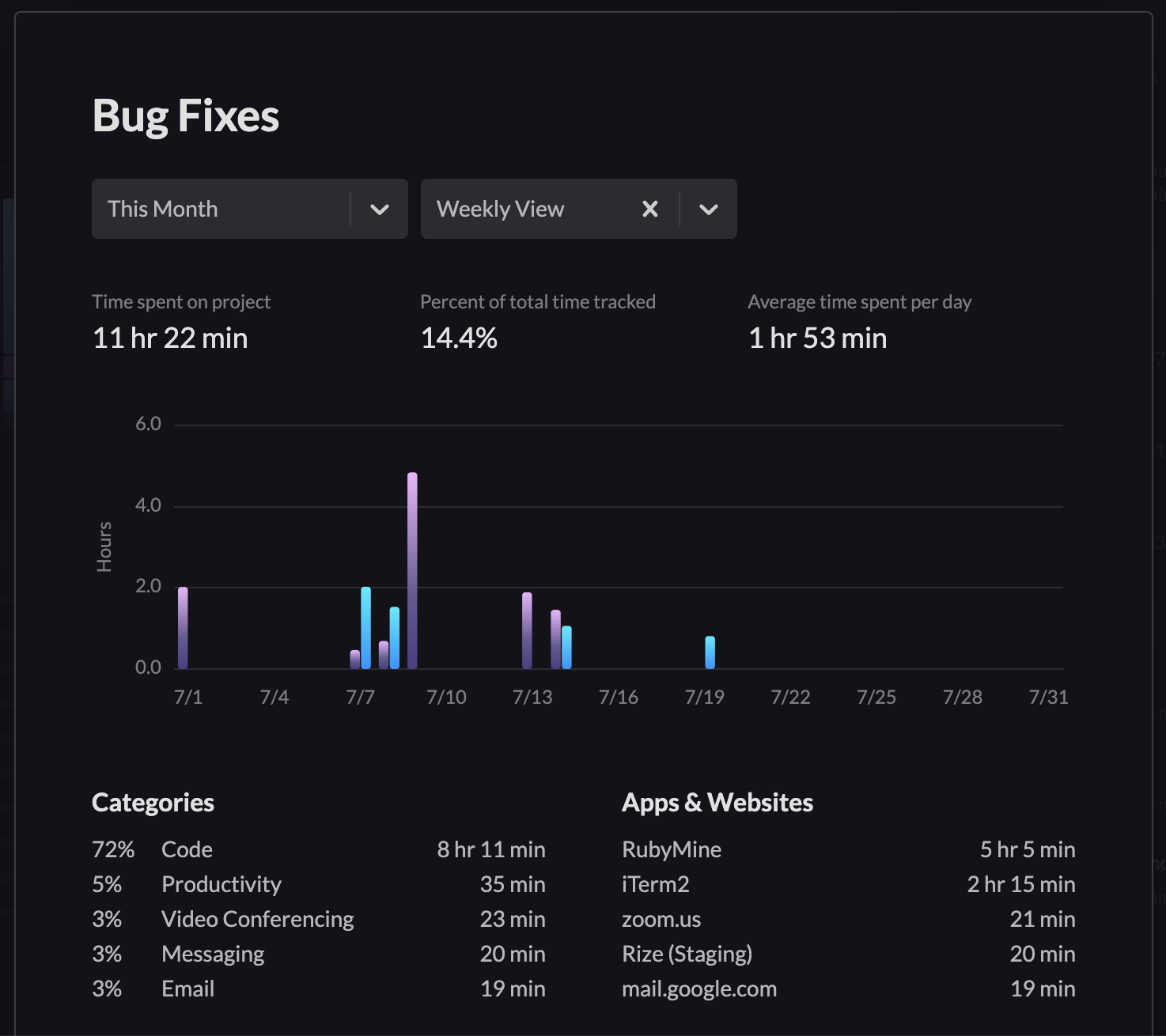This screenshot has height=1036, width=1166.
Task: Select the Email category row
Action: pyautogui.click(x=187, y=989)
